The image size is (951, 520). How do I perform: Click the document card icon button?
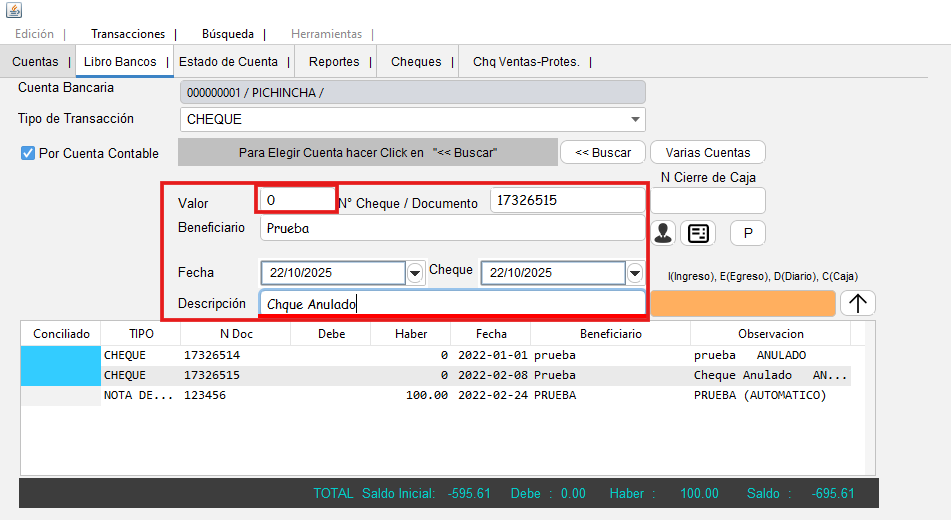tap(698, 233)
